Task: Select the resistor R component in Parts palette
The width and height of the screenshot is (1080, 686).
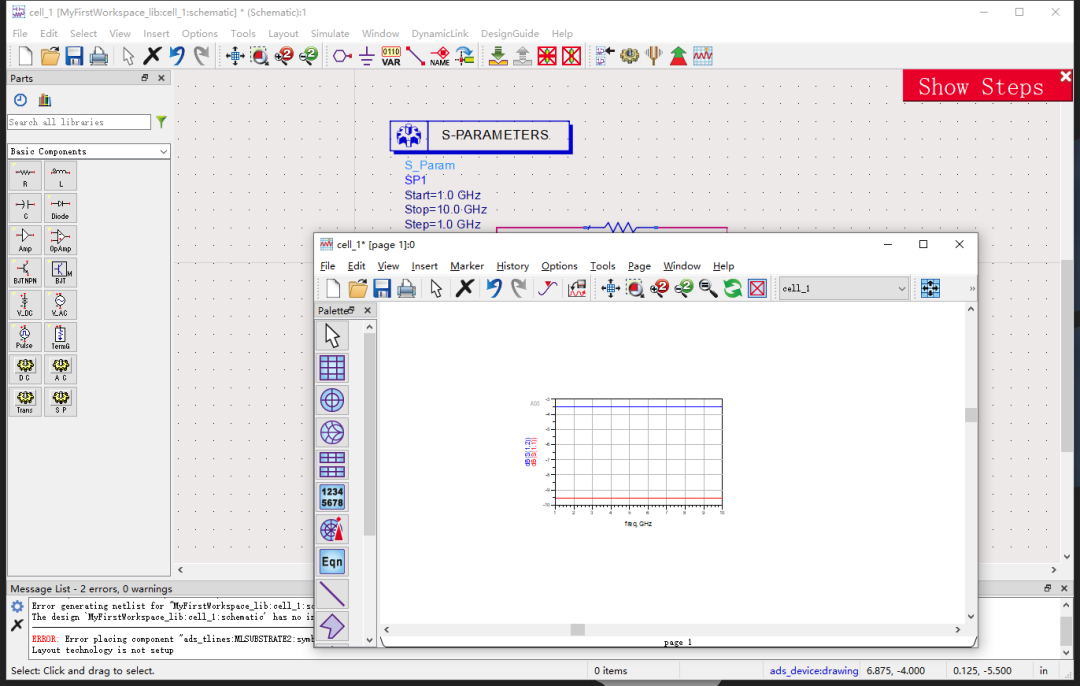Action: 25,176
